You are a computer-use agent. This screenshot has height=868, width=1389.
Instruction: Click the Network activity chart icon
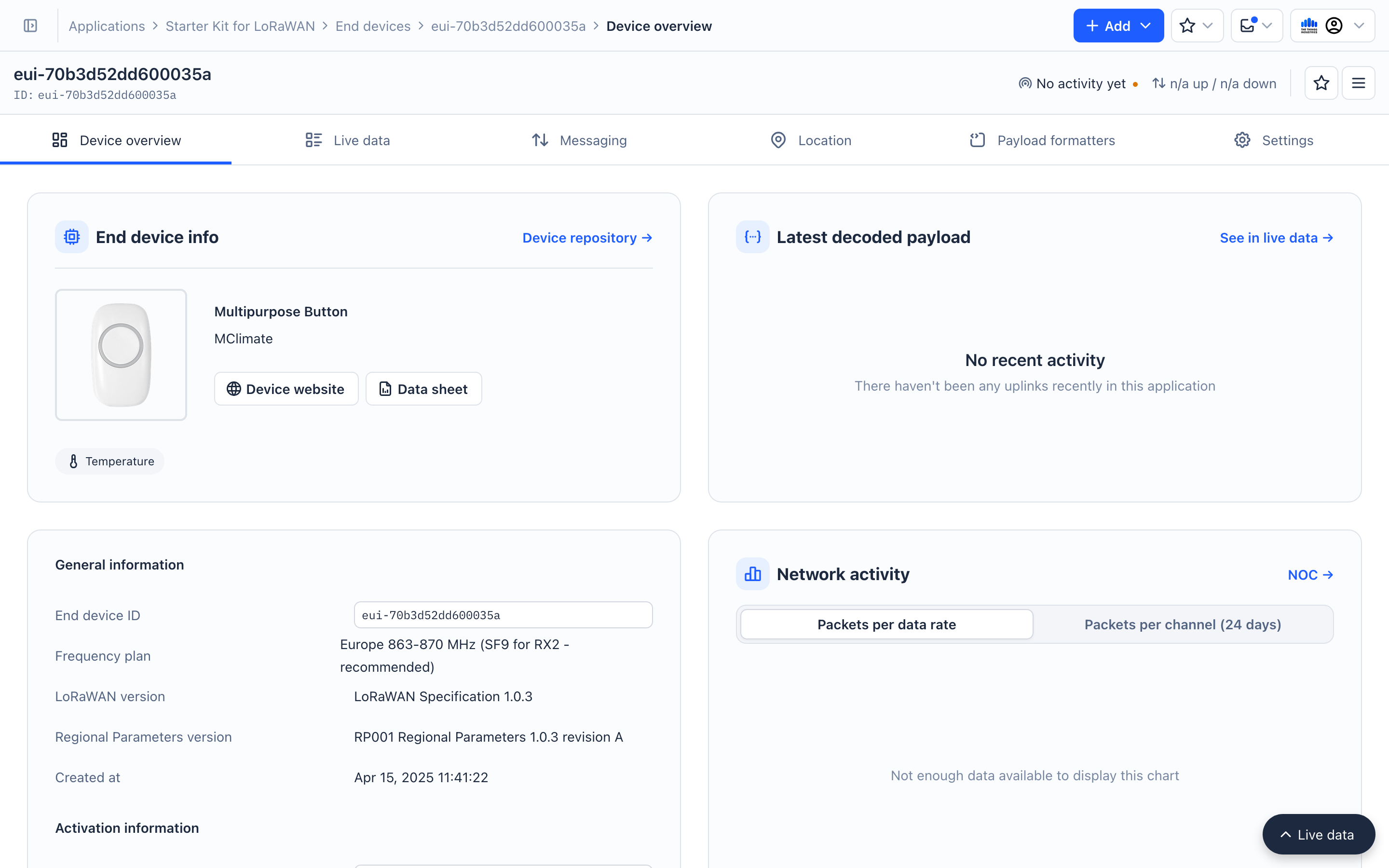click(x=752, y=574)
